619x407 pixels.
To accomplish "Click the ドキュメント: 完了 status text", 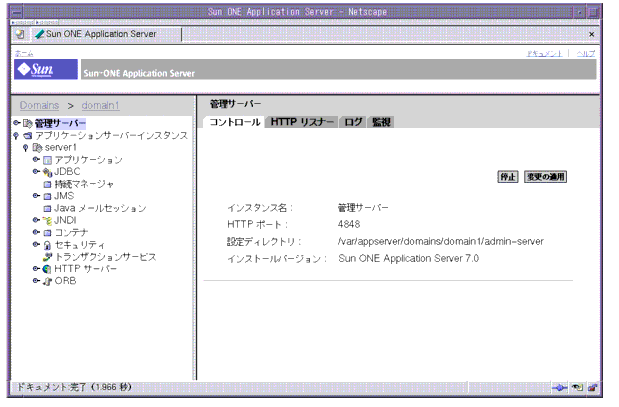I will point(74,387).
